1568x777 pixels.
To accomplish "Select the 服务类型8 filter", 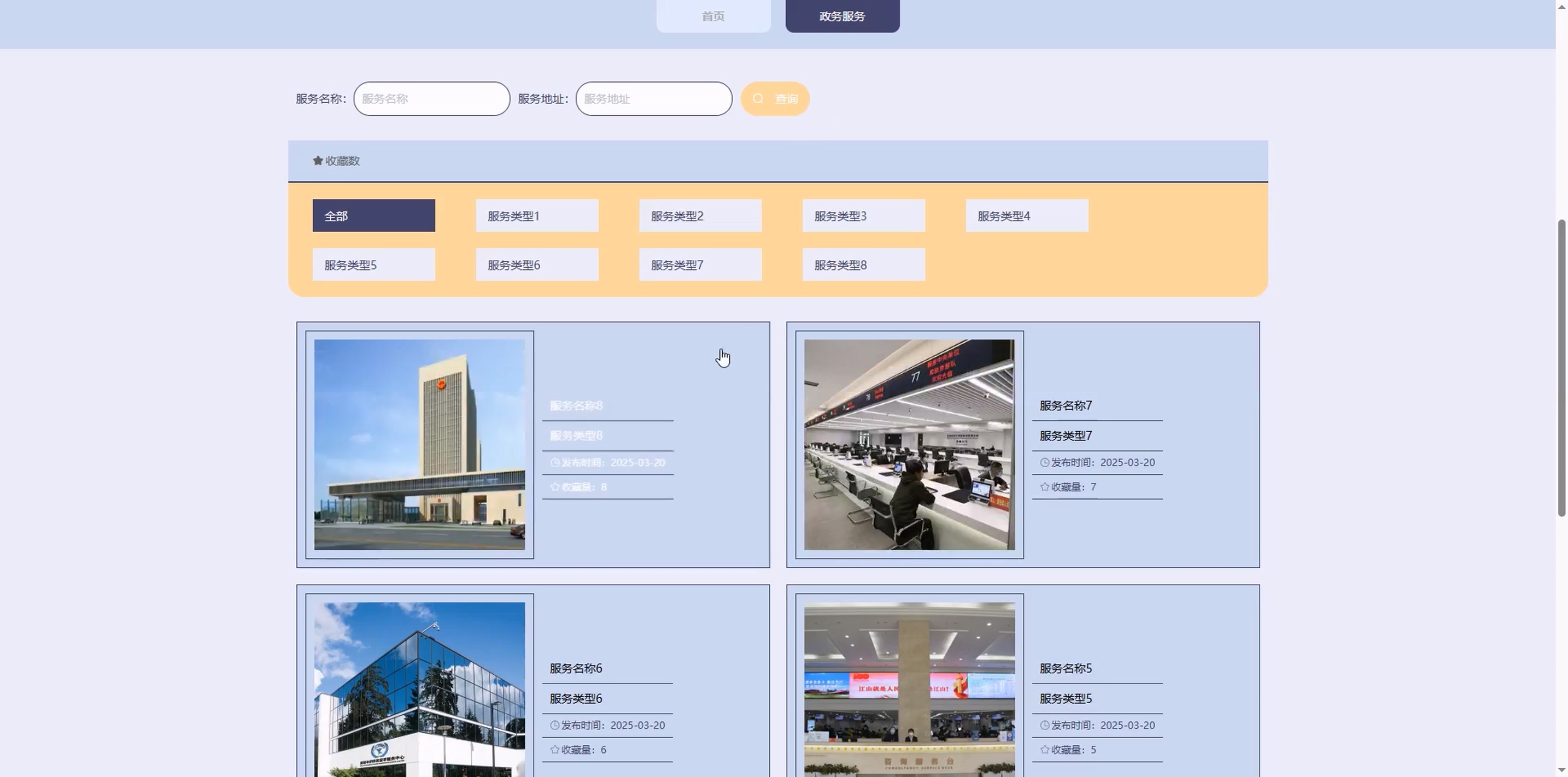I will [x=863, y=264].
